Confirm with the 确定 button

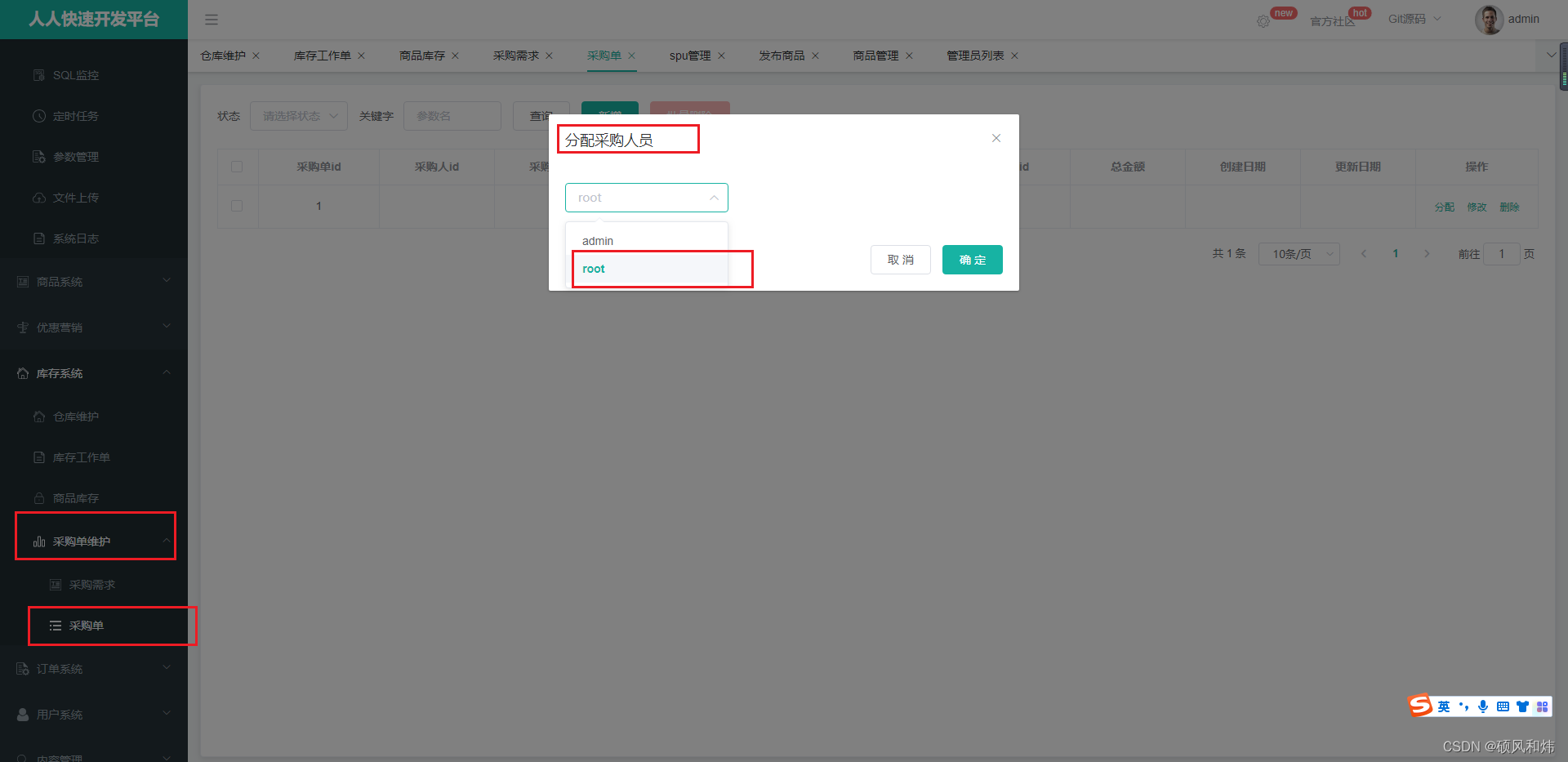click(x=972, y=259)
